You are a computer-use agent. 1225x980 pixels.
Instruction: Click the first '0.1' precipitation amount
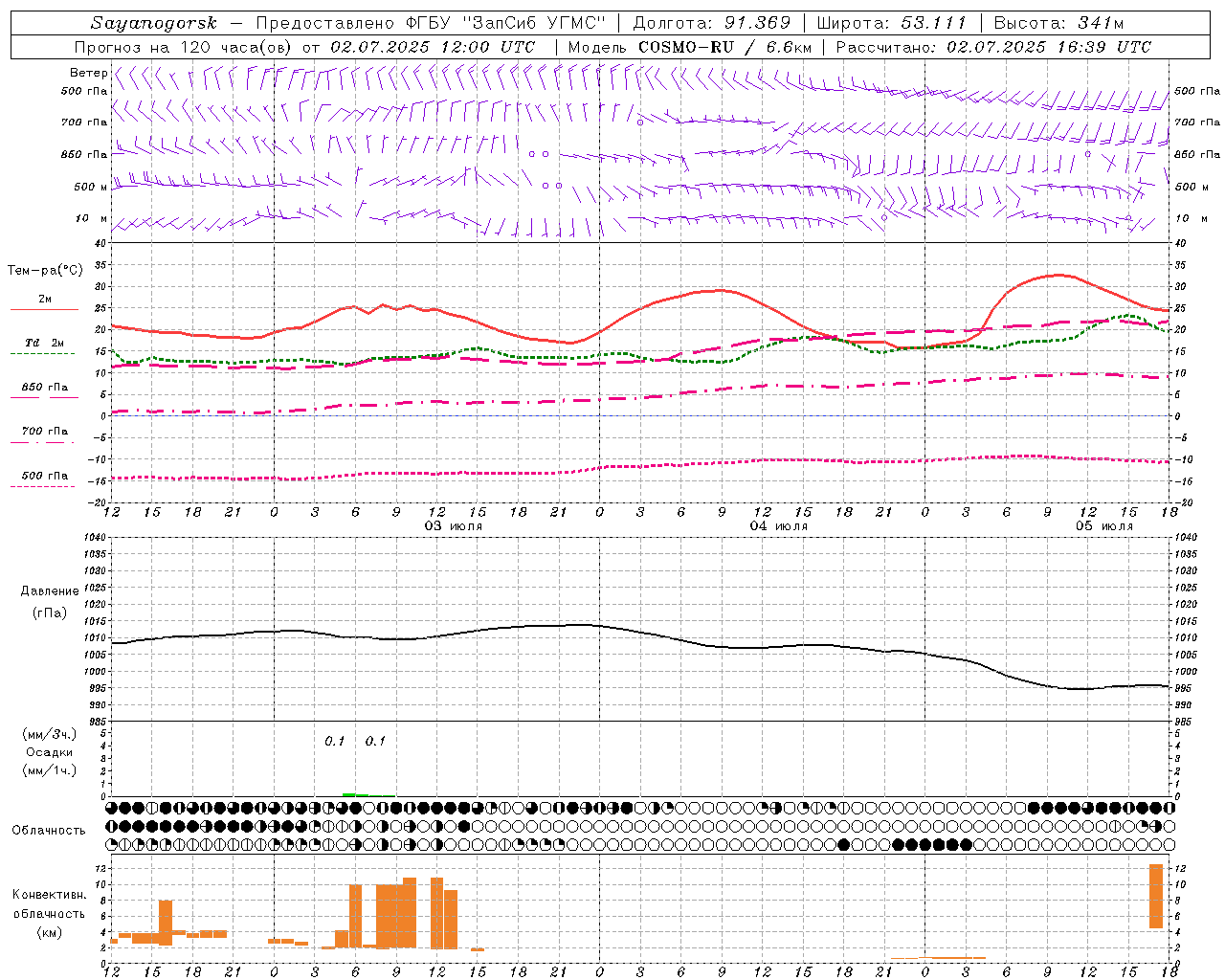pyautogui.click(x=334, y=741)
